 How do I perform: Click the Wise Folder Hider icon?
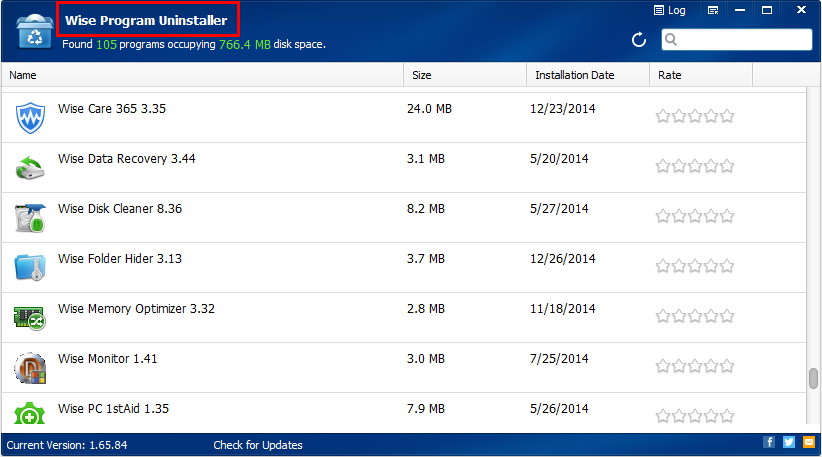[x=30, y=267]
